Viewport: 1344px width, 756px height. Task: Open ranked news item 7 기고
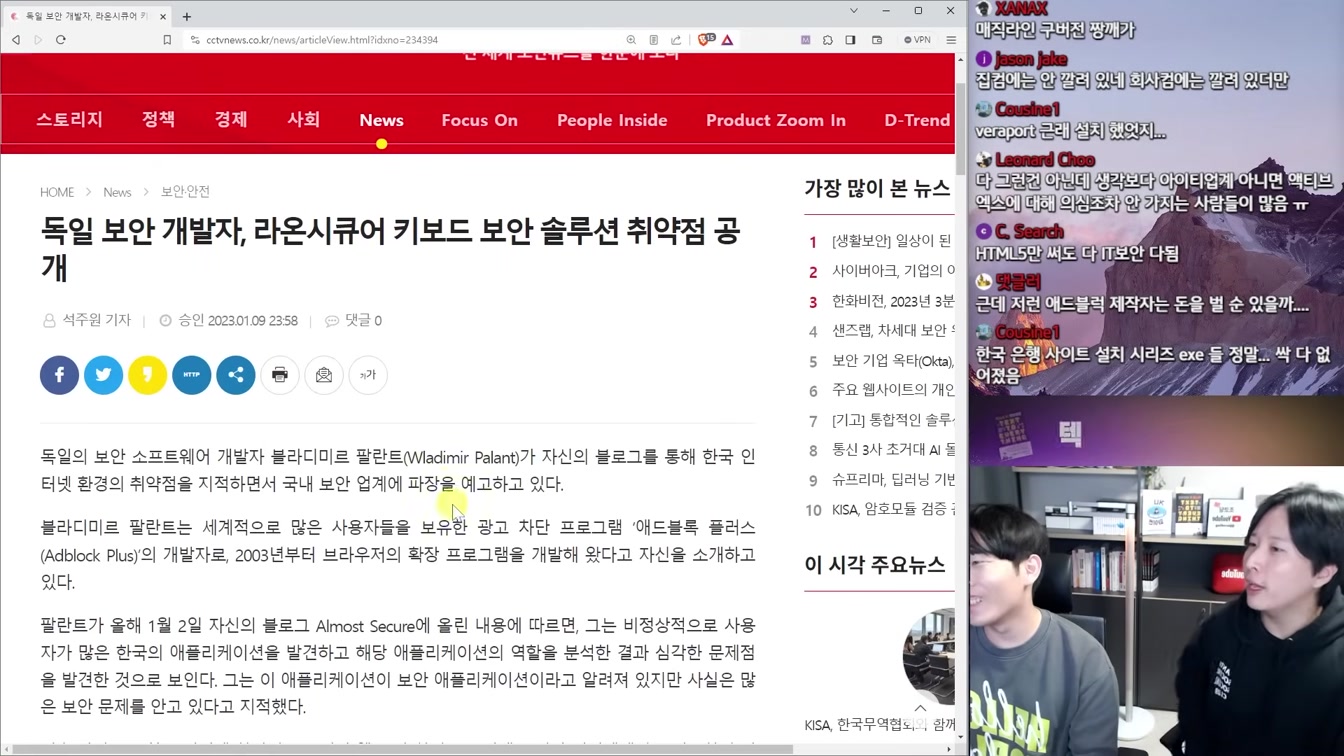[881, 421]
